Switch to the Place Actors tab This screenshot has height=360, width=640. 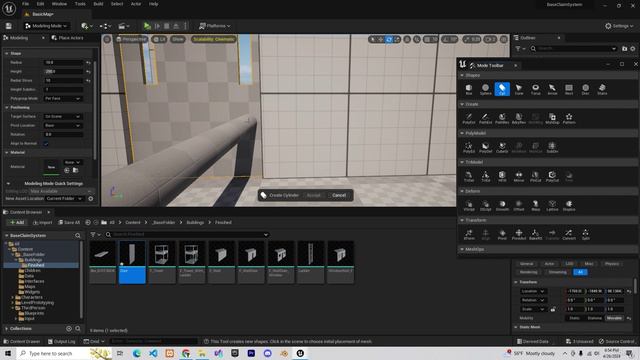point(67,38)
